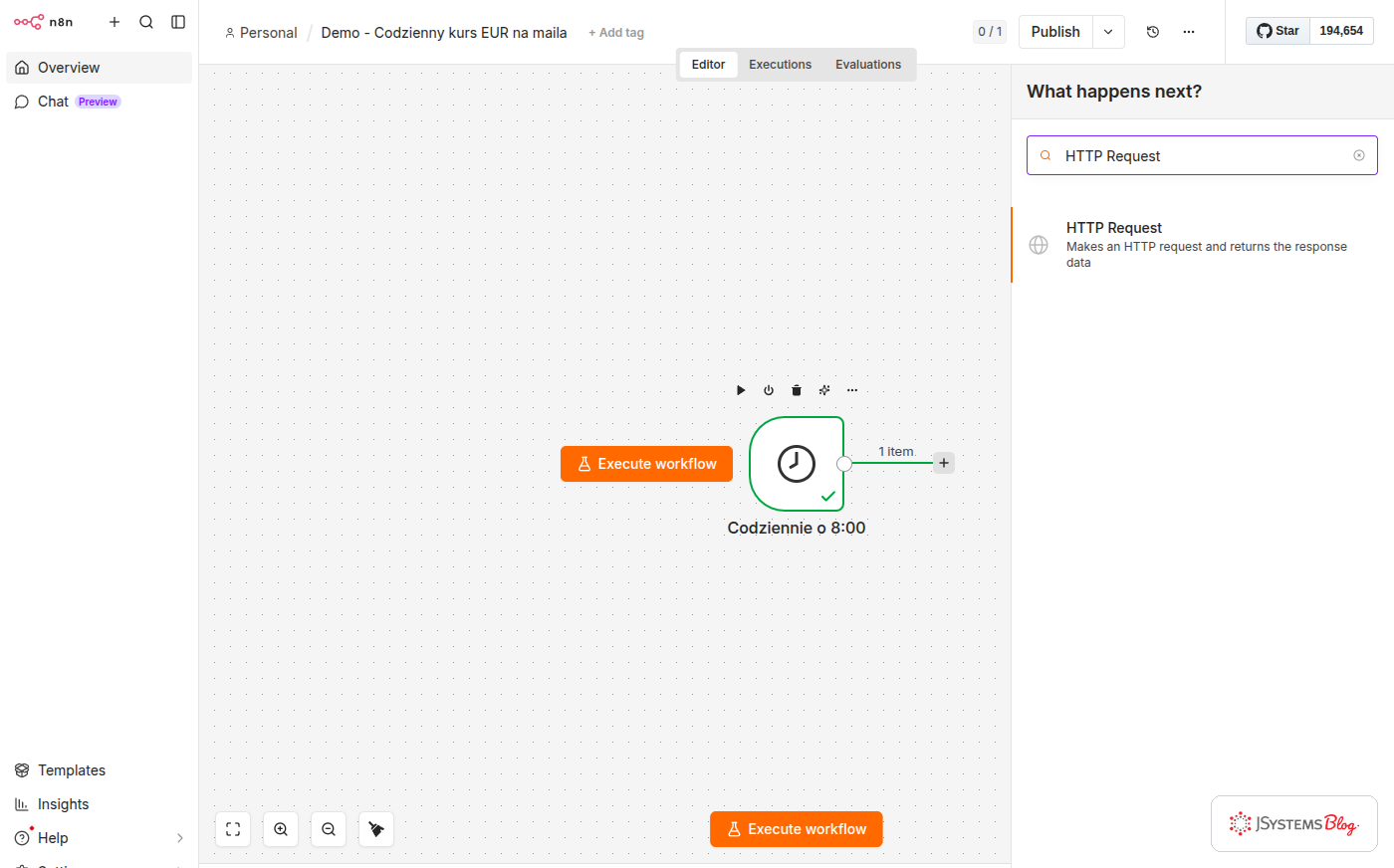Click the bottom Execute workflow button
Screen dimensions: 1394x868
797,829
